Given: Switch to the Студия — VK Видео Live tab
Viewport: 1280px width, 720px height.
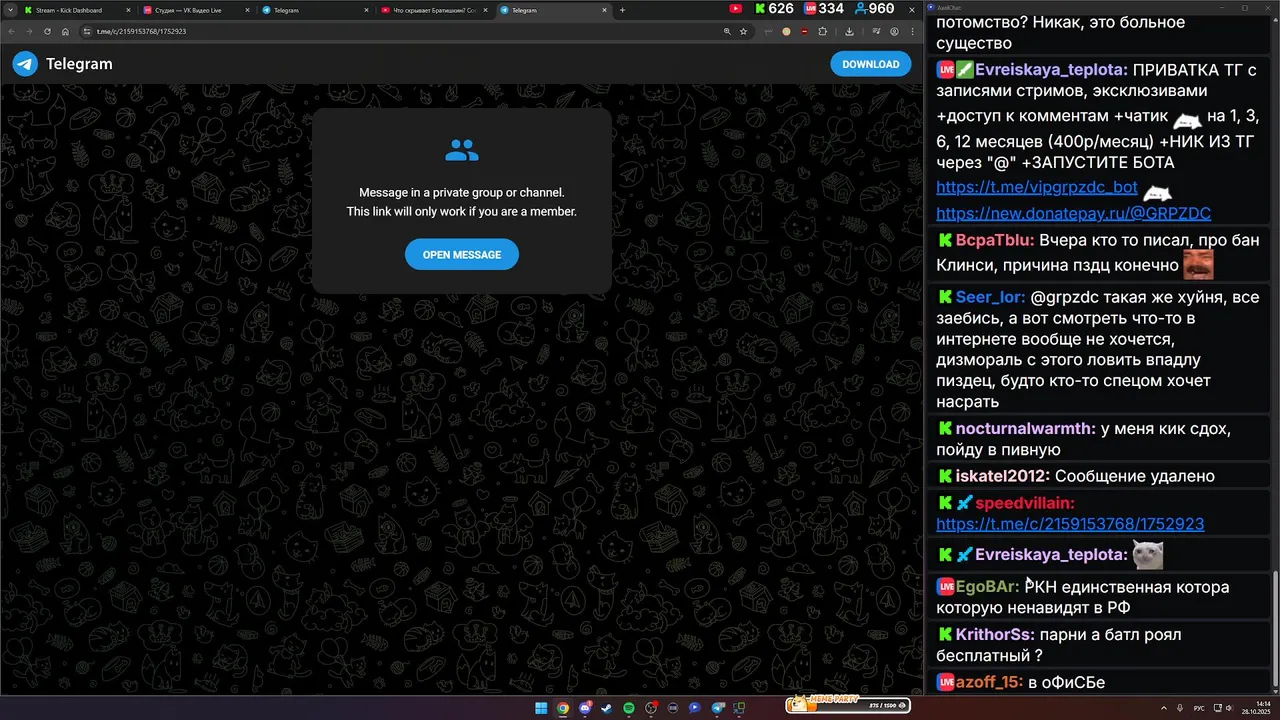Looking at the screenshot, I should 195,10.
